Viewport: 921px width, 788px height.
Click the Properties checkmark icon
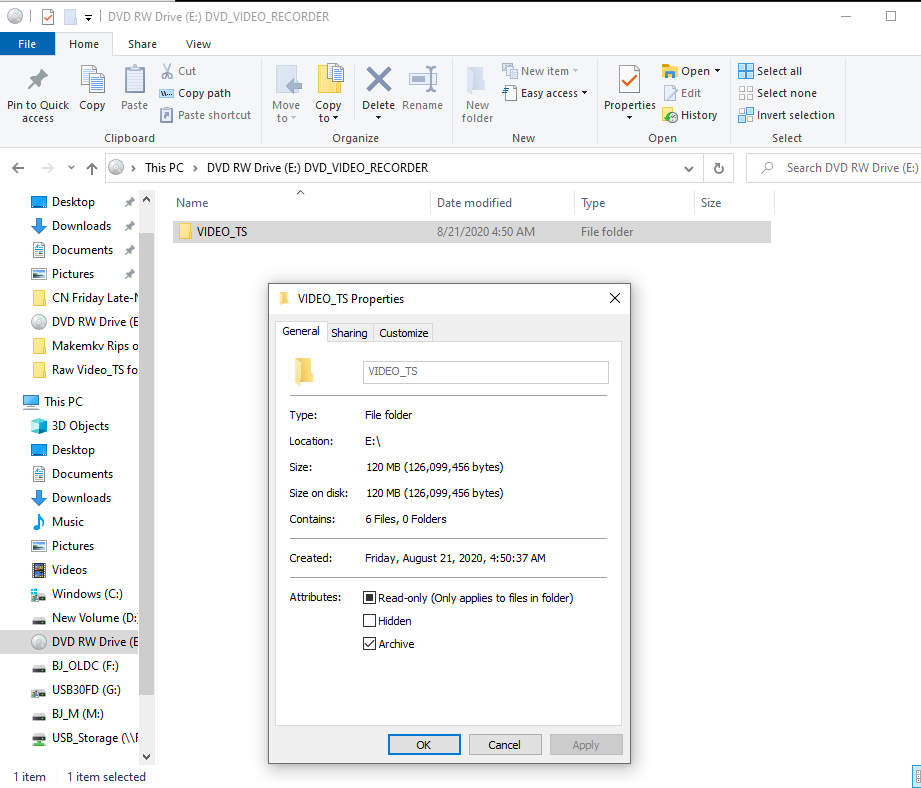[x=630, y=79]
